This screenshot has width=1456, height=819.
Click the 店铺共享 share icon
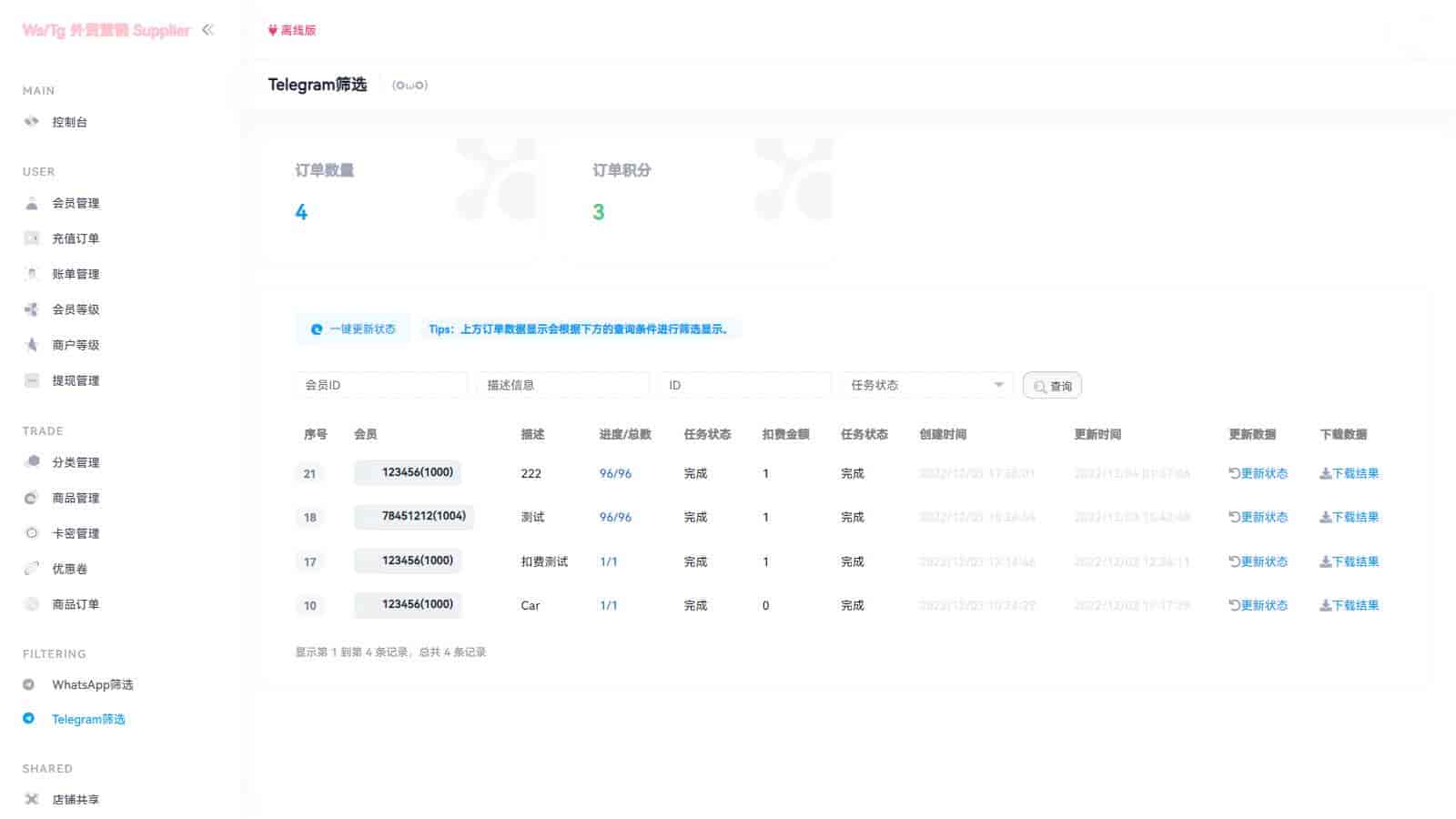(x=32, y=799)
